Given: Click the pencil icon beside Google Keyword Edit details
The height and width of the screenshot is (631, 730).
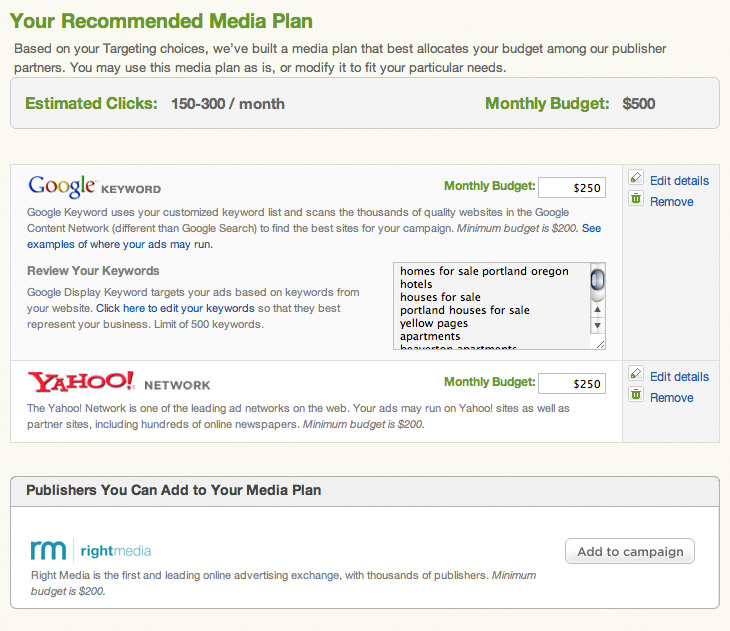Looking at the screenshot, I should click(x=636, y=177).
